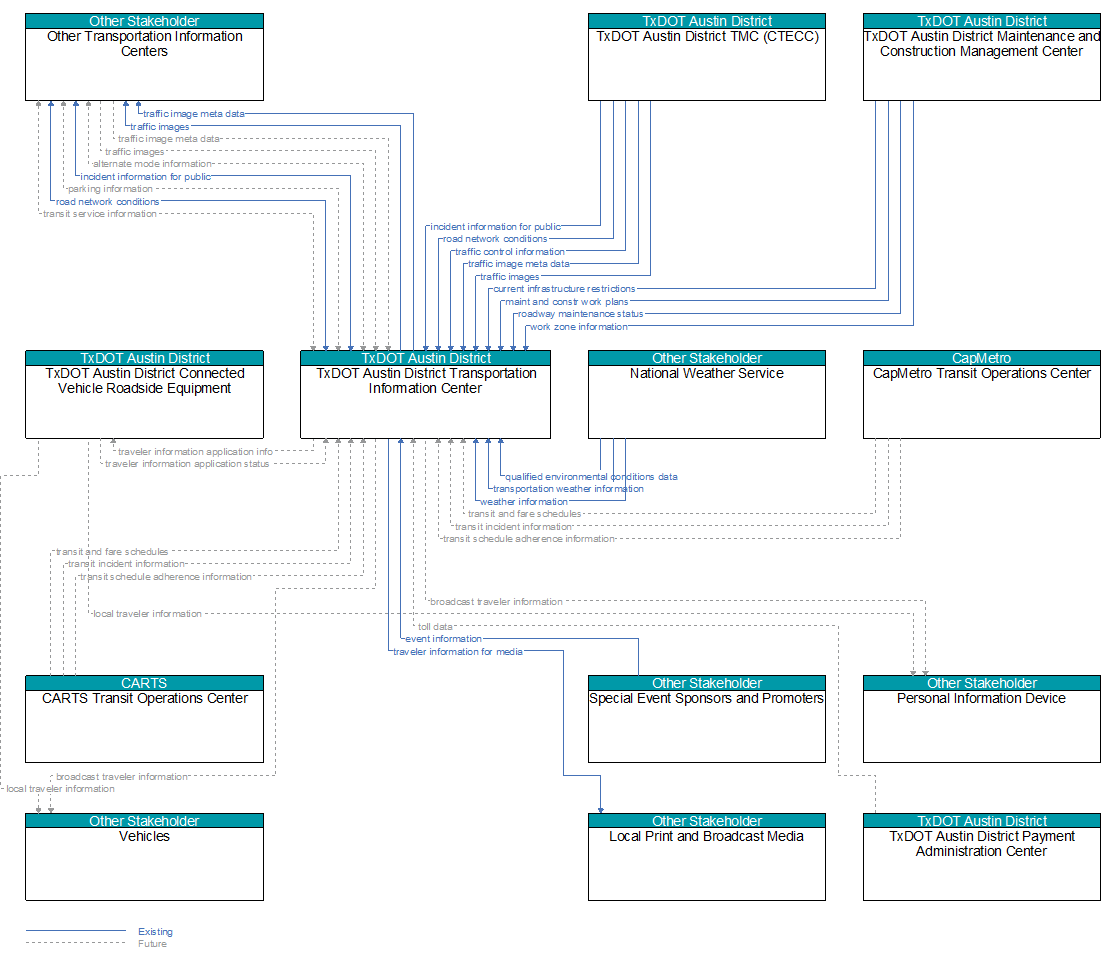1111x962 pixels.
Task: Select 'road network conditions' label below Other Transportation Centers
Action: pyautogui.click(x=108, y=202)
